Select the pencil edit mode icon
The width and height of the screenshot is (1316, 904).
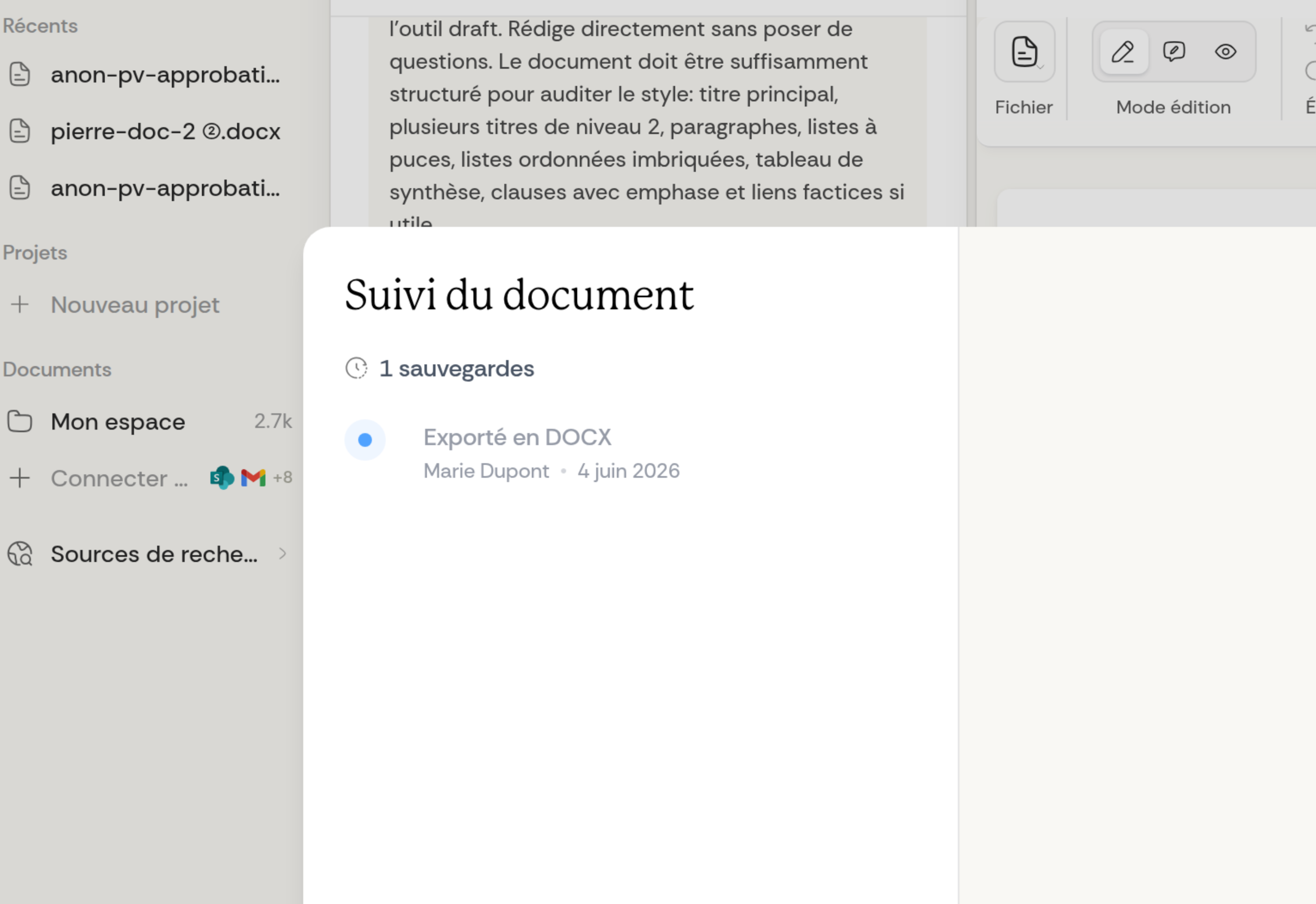click(1124, 52)
